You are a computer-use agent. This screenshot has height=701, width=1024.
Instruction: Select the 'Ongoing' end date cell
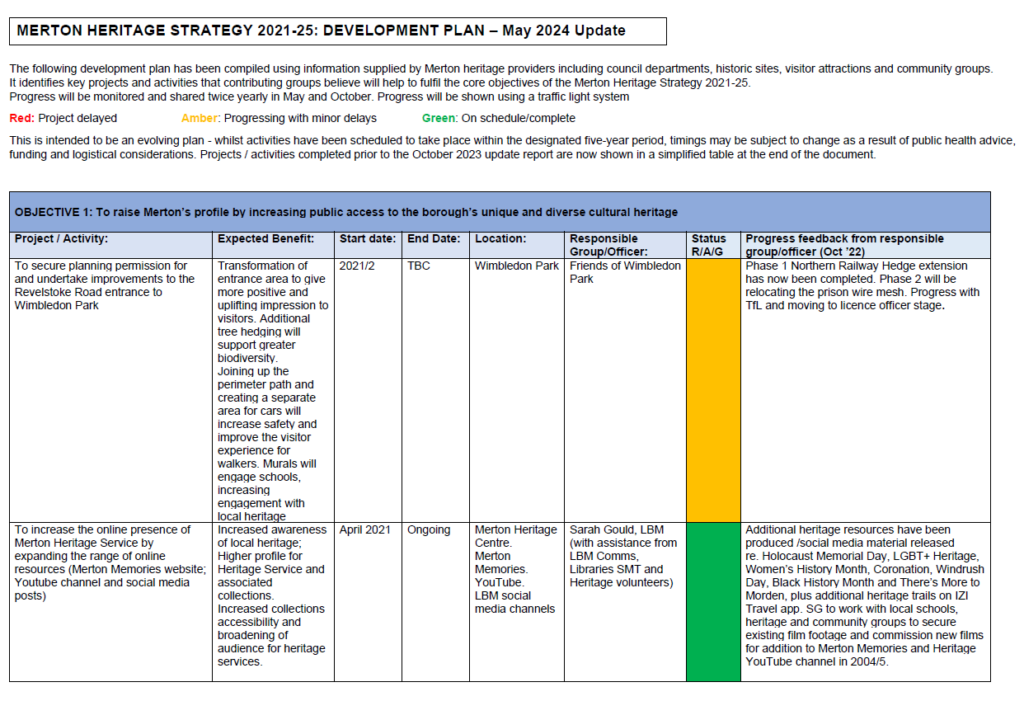click(x=429, y=530)
